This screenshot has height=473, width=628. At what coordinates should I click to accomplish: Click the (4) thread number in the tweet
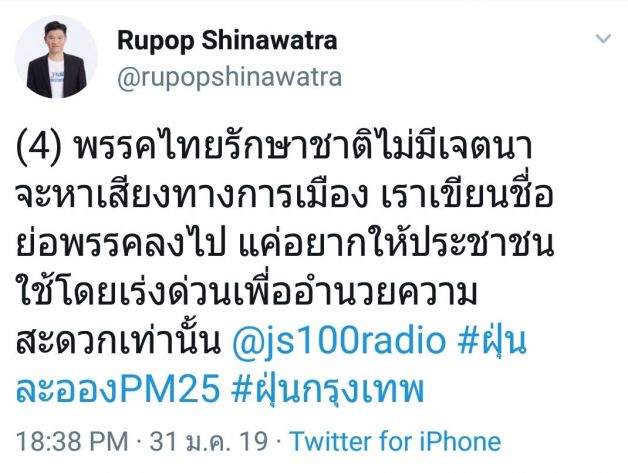(x=39, y=148)
